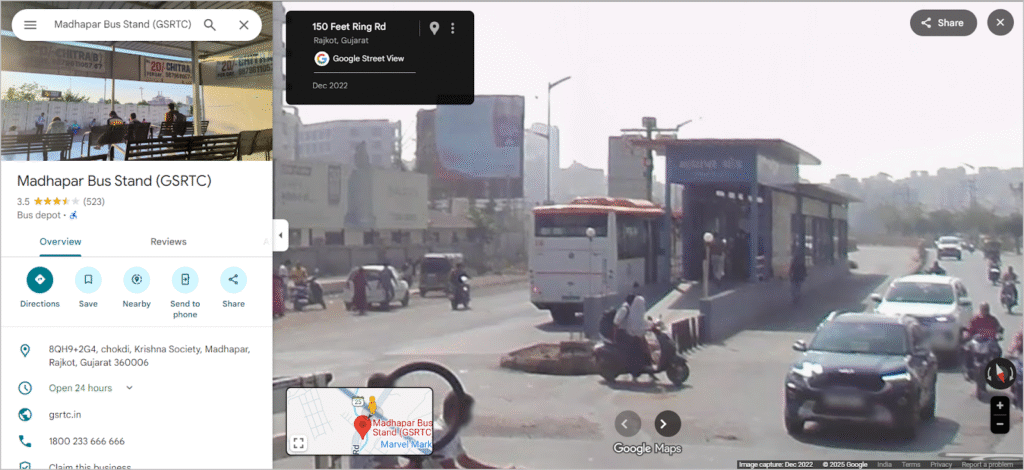Screen dimensions: 1024x470
Task: Click the Nearby icon
Action: pyautogui.click(x=136, y=280)
